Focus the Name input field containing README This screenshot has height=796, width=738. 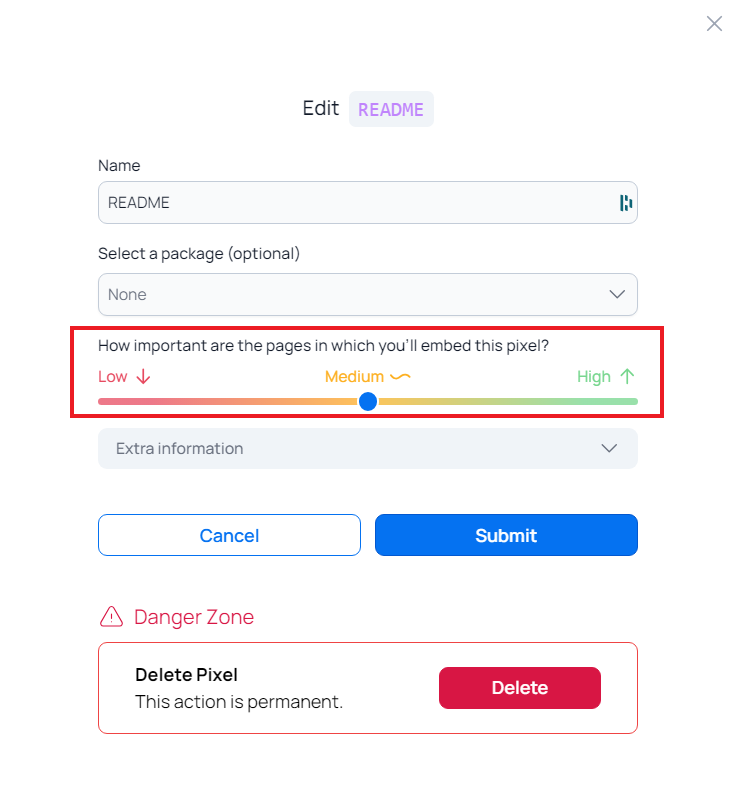tap(350, 203)
